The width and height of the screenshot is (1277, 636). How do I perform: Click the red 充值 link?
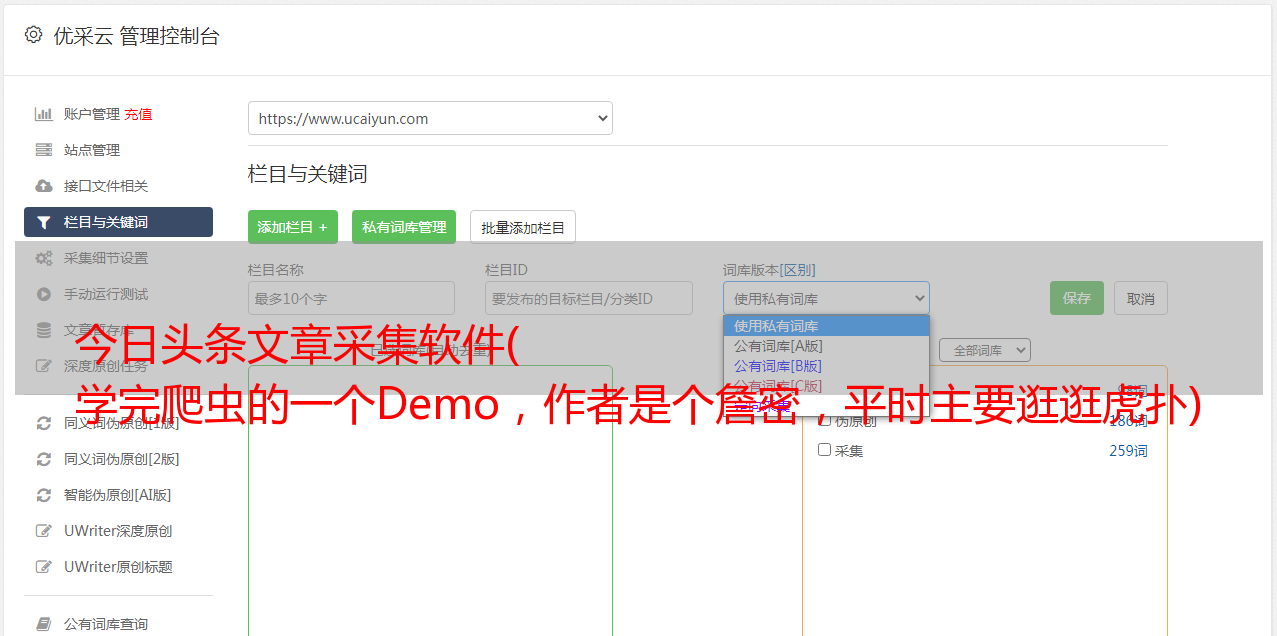pos(138,114)
